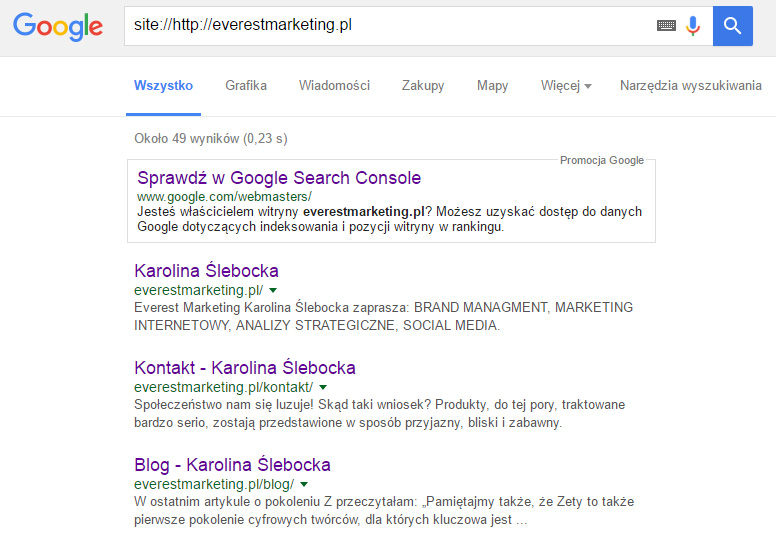Open the Więcej dropdown menu

[566, 86]
